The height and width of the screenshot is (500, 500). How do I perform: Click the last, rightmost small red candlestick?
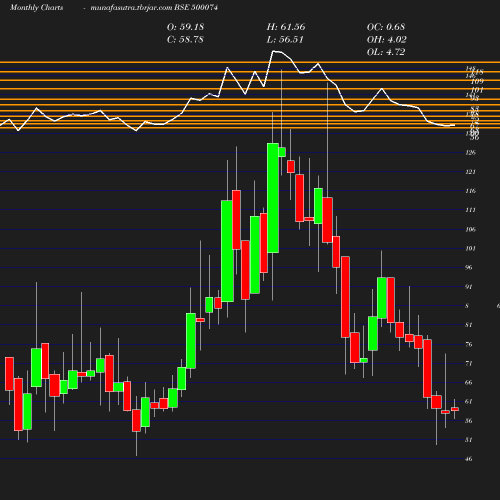455,409
